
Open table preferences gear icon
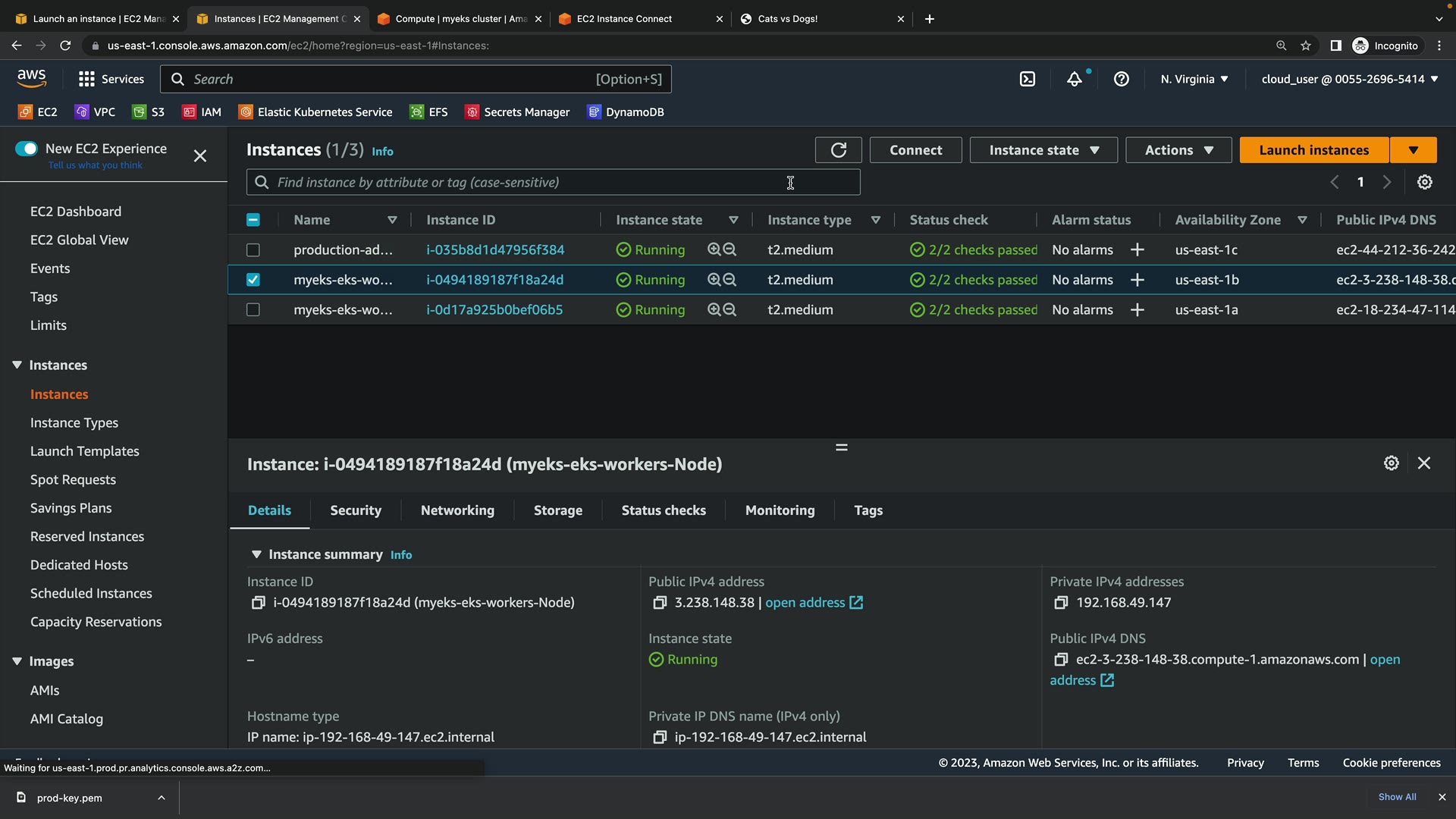[x=1425, y=182]
